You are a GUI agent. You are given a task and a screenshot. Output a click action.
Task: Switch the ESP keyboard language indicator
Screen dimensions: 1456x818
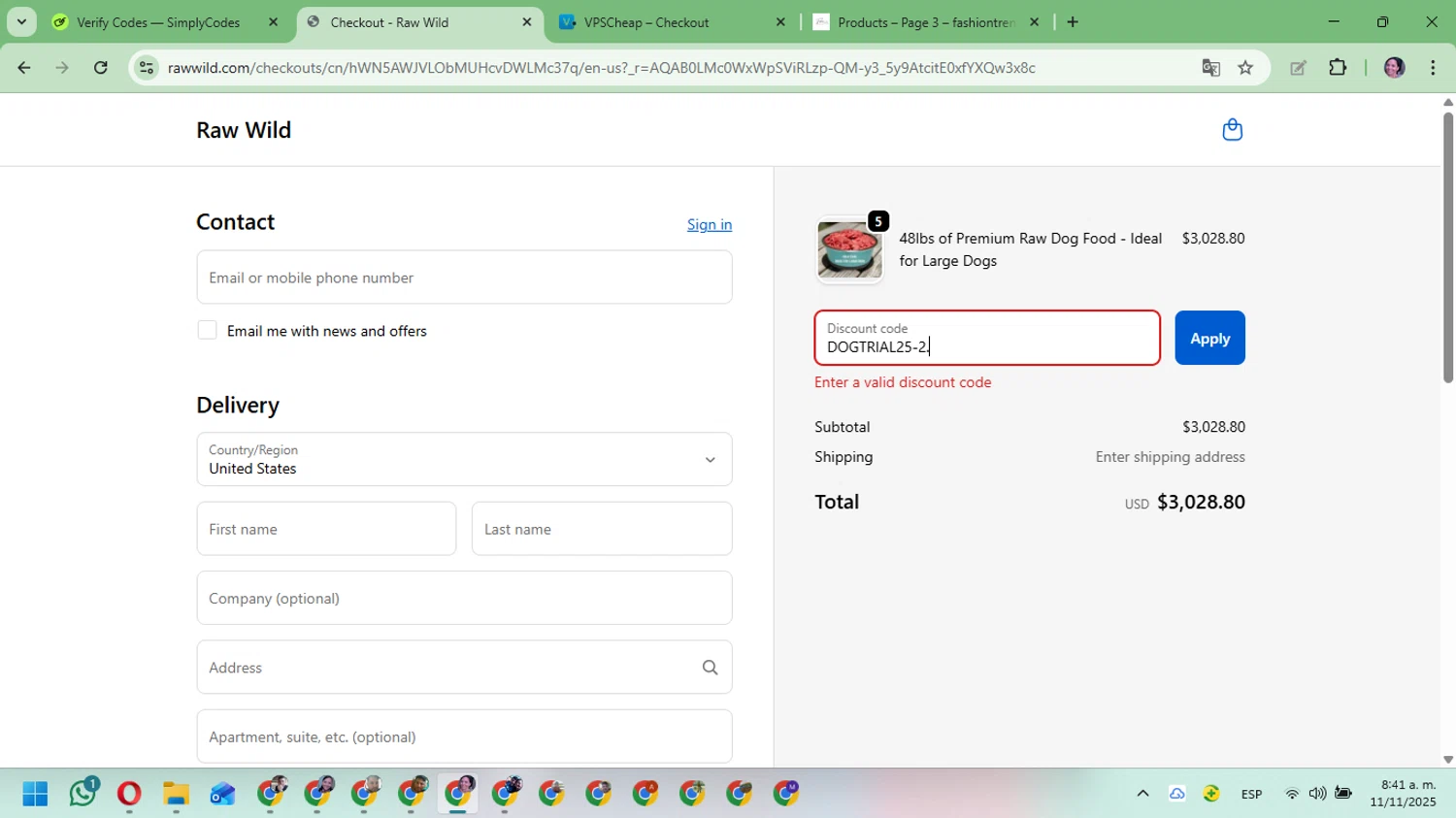pos(1251,794)
